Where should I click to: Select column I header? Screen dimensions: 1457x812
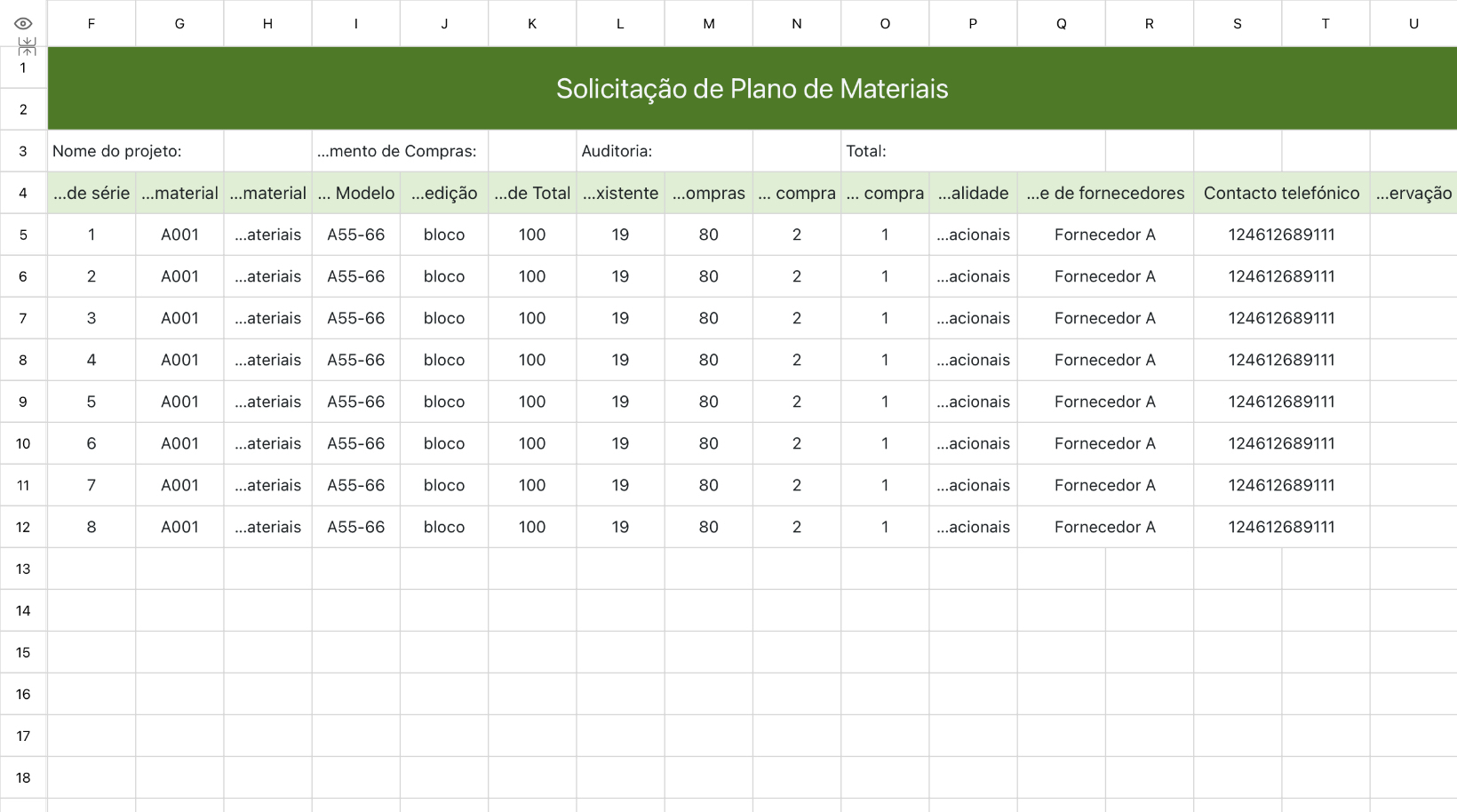pos(355,24)
